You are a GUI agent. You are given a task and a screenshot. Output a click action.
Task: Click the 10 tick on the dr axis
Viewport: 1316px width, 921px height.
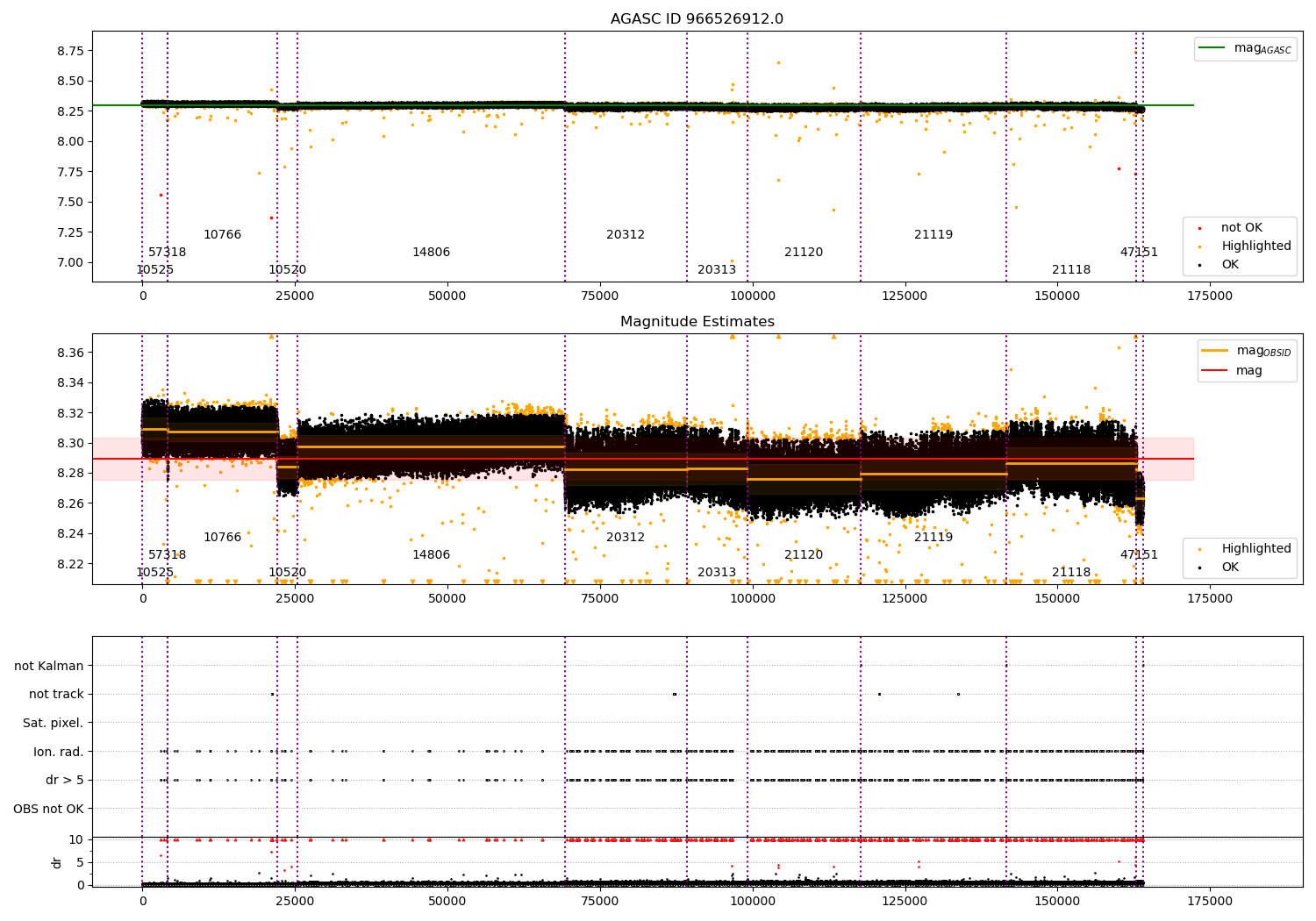point(76,839)
